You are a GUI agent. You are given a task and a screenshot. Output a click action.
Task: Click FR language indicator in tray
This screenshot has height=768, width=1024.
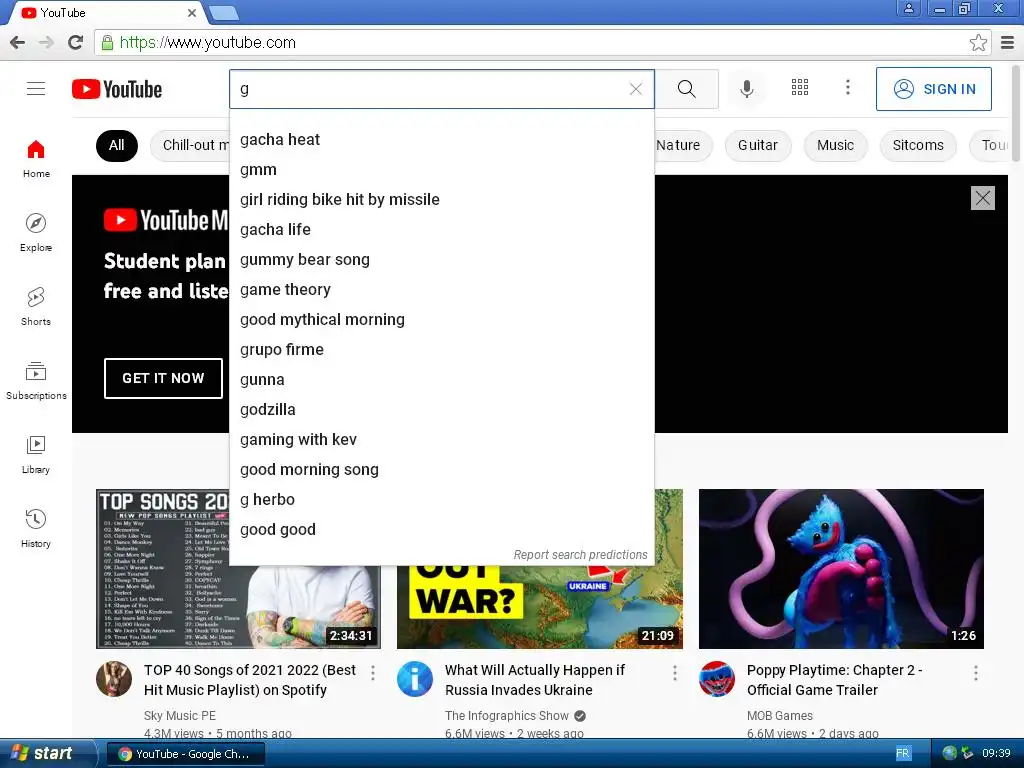903,754
